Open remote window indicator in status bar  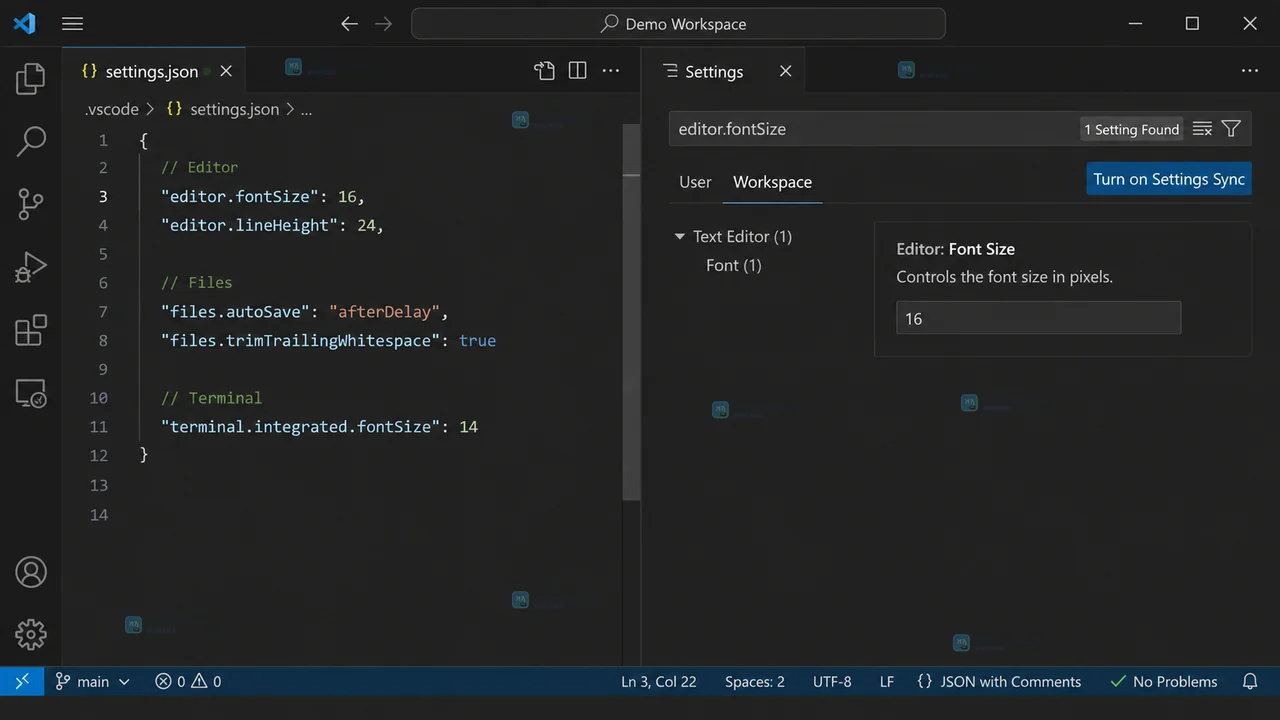click(x=22, y=681)
